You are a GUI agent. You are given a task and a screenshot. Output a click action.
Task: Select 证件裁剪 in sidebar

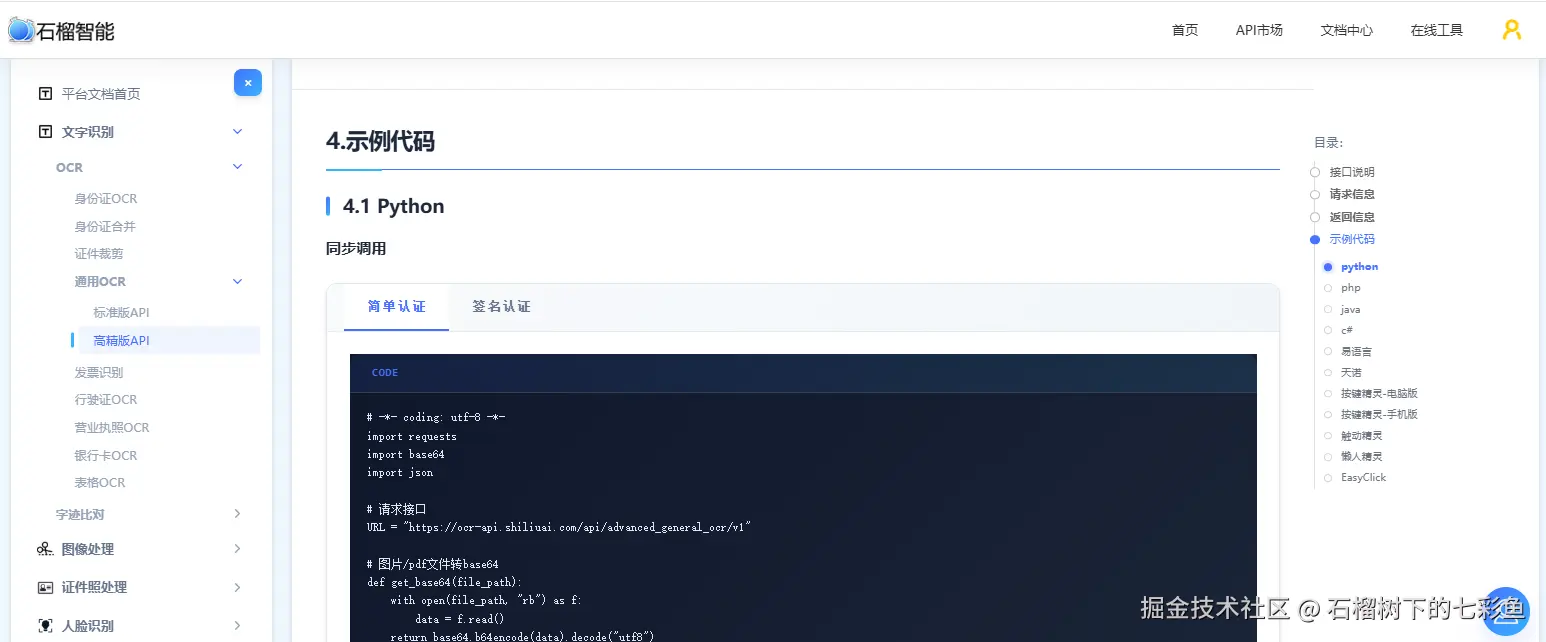tap(99, 254)
